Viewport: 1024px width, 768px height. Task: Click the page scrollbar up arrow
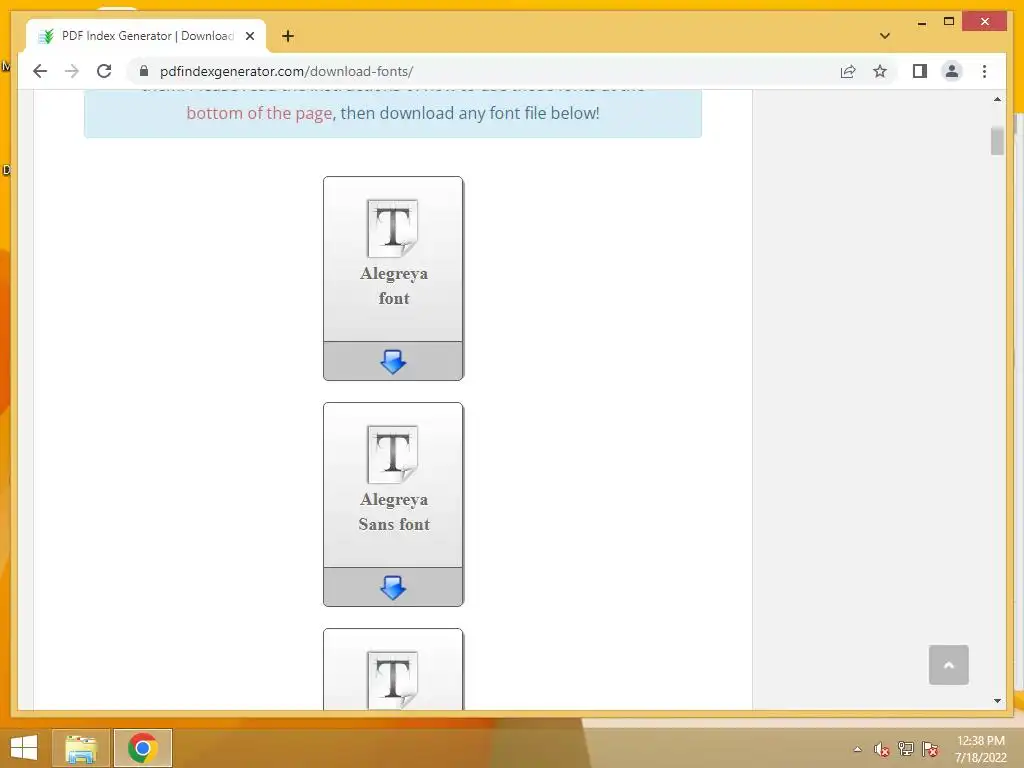[997, 99]
